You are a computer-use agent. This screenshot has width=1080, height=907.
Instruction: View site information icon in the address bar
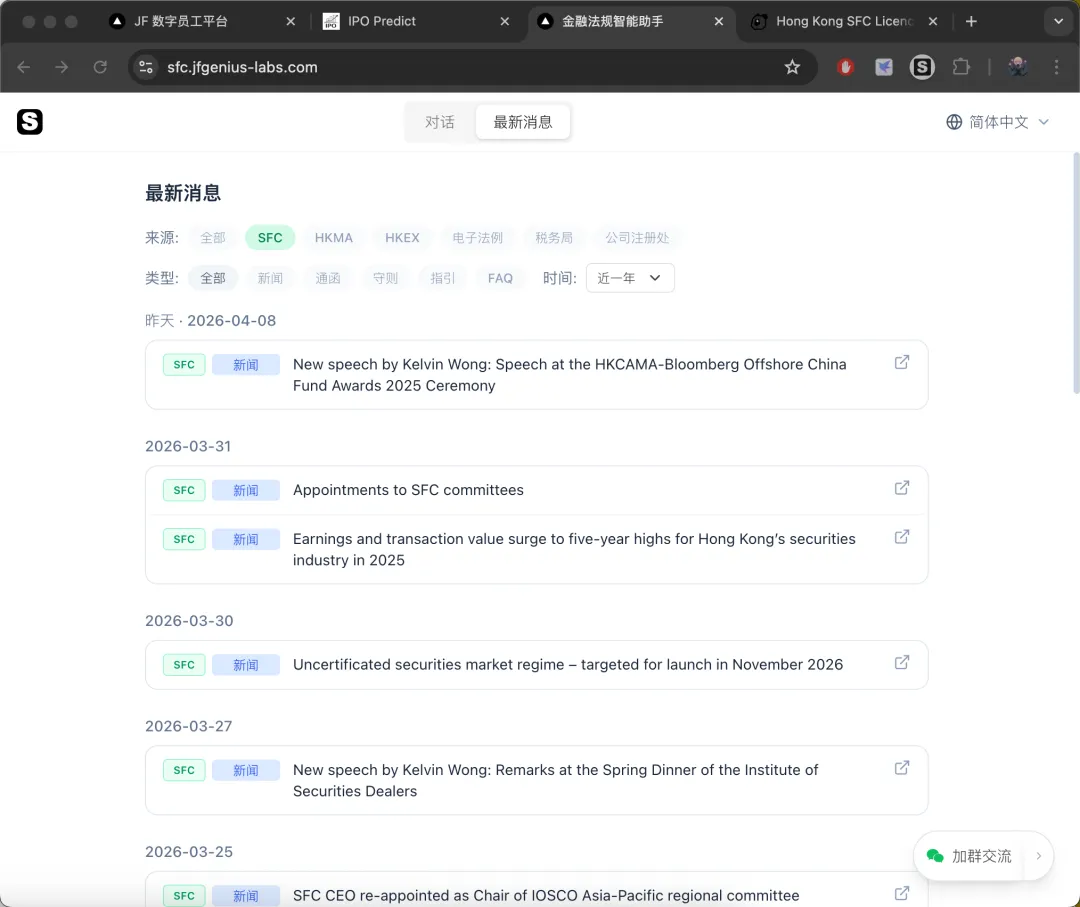click(x=146, y=67)
